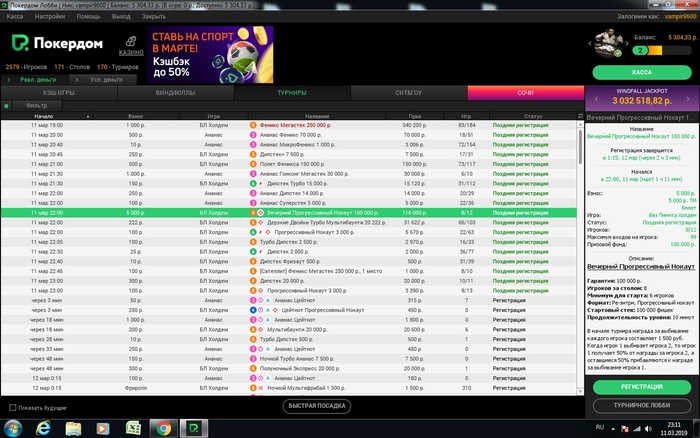
Task: Toggle the green filter indicator dot
Action: (6, 106)
